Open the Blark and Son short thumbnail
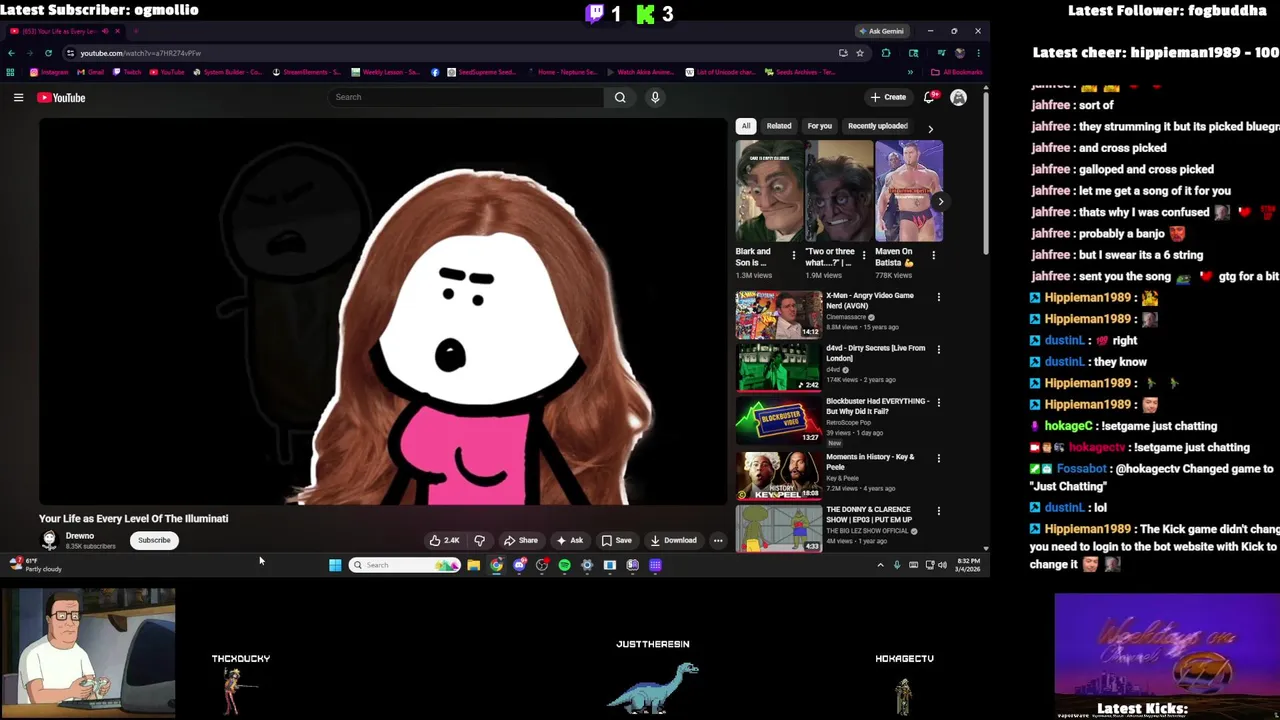Screen dimensions: 1280x720 point(769,191)
